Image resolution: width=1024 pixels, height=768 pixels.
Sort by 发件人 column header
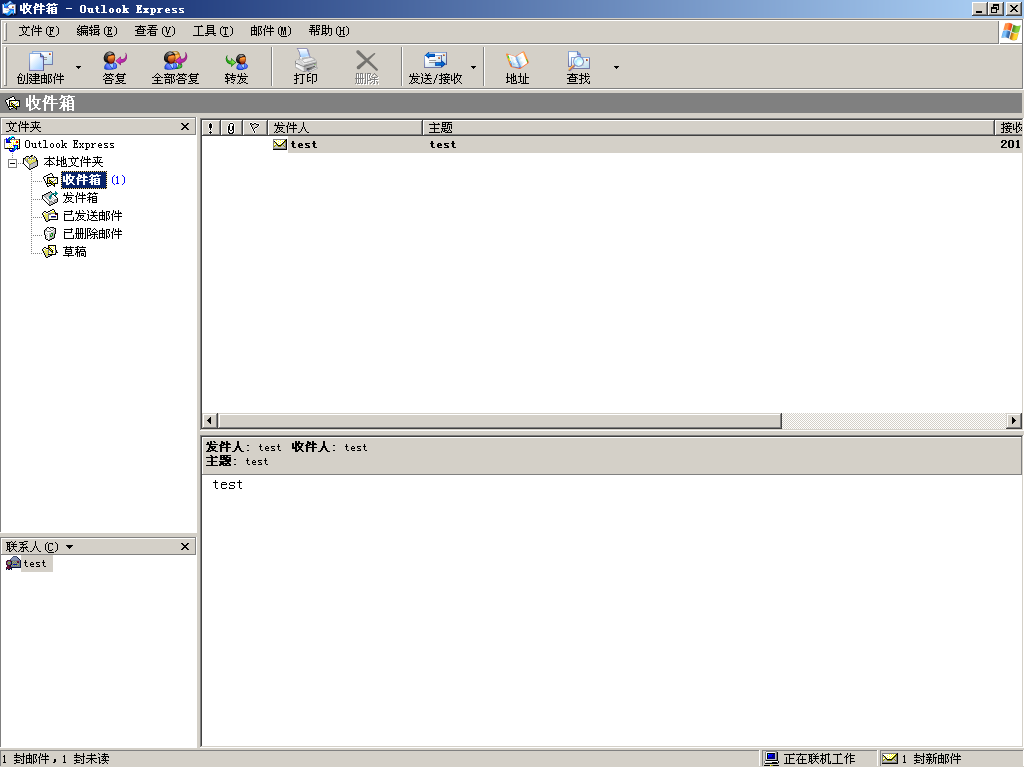tap(345, 128)
